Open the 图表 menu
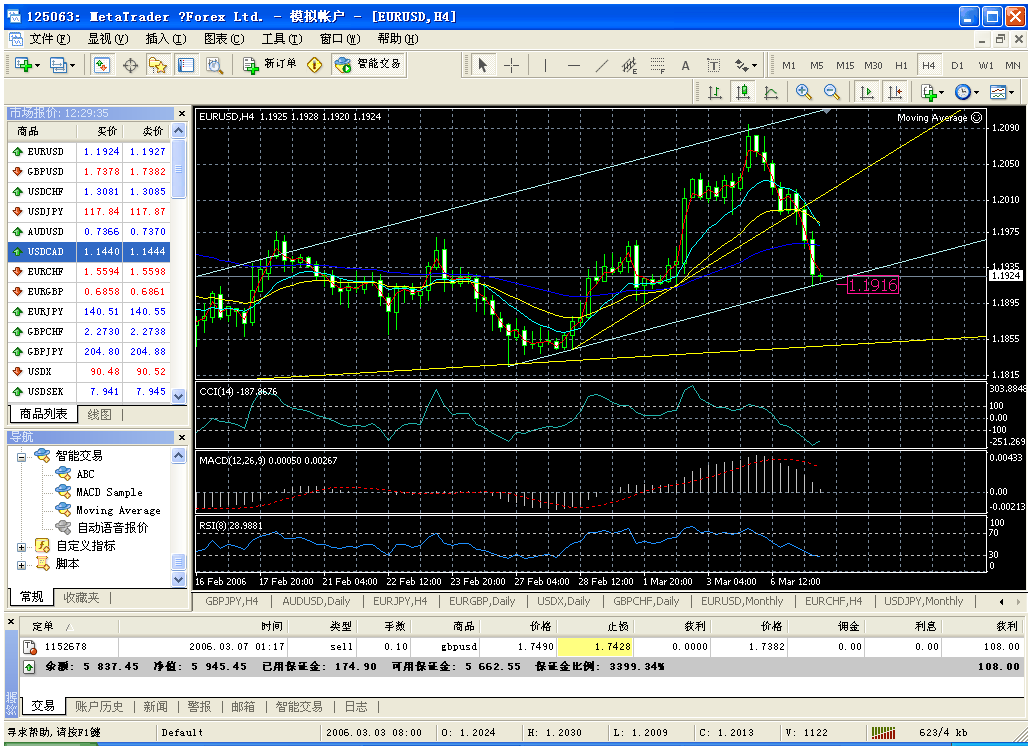The height and width of the screenshot is (746, 1032). [x=223, y=39]
